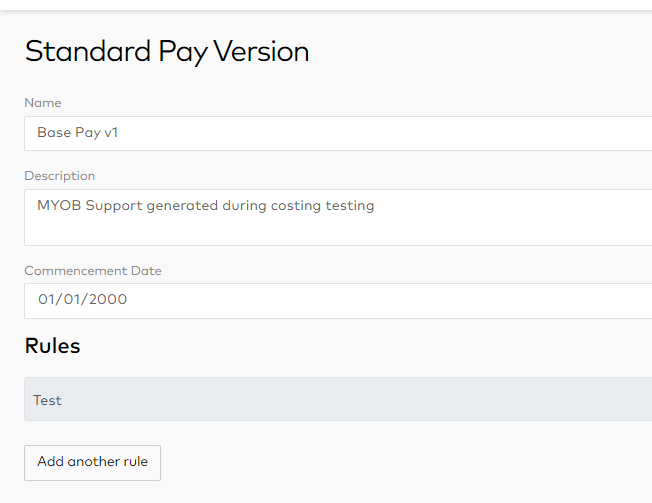Click empty space right of Base Pay v1
This screenshot has height=503, width=652.
coord(400,133)
